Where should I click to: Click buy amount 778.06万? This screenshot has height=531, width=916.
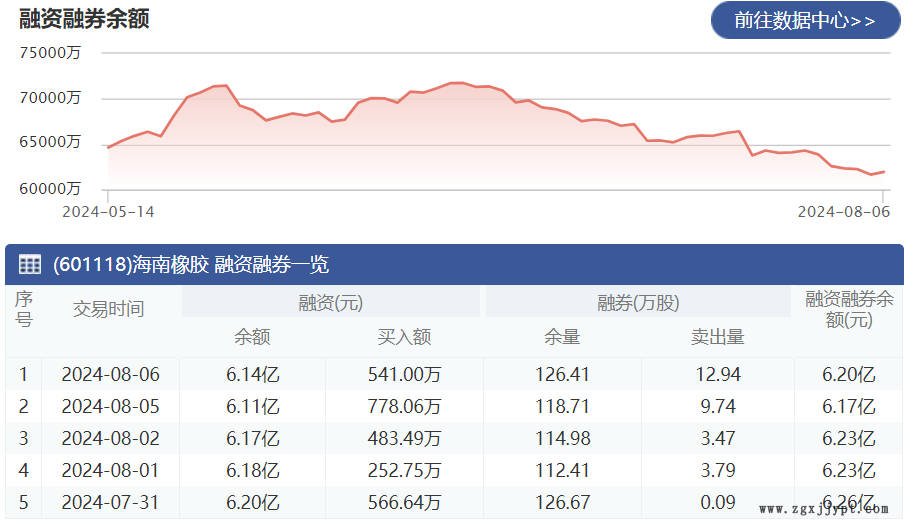coord(404,407)
